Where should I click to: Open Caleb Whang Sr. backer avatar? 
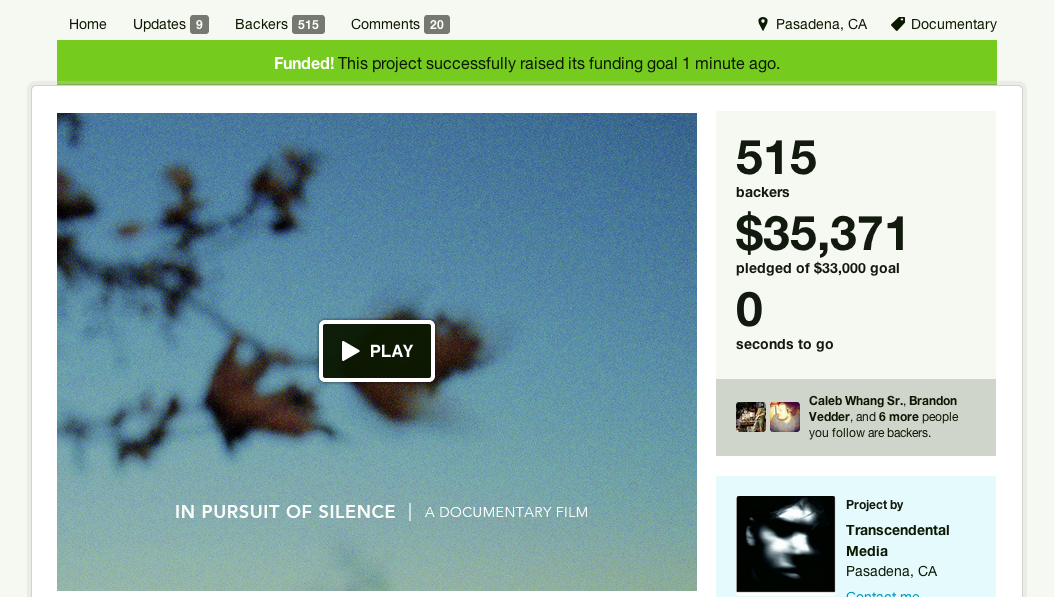pyautogui.click(x=751, y=417)
